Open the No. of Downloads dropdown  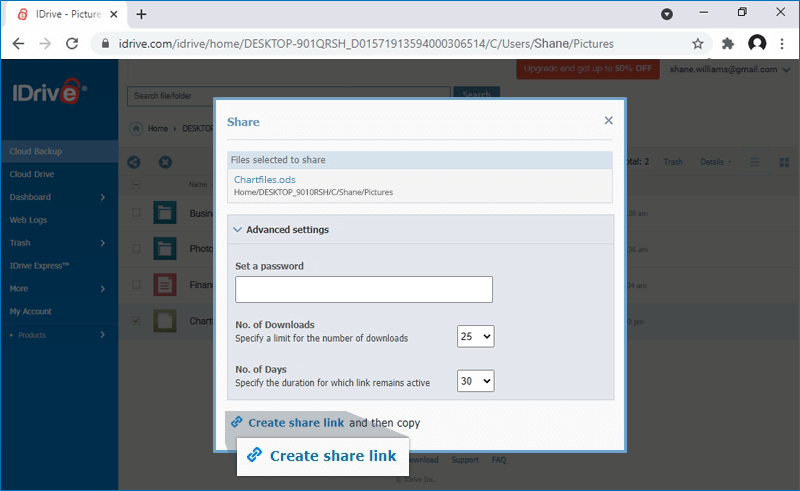click(476, 336)
